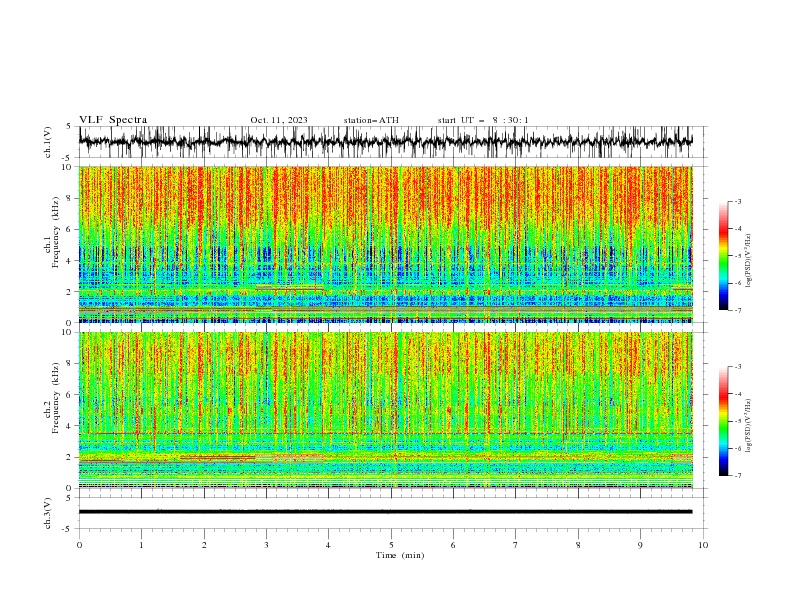792x612 pixels.
Task: Select ch.1 color bar "log(PSD)(V²/Hz)" label
Action: (749, 261)
